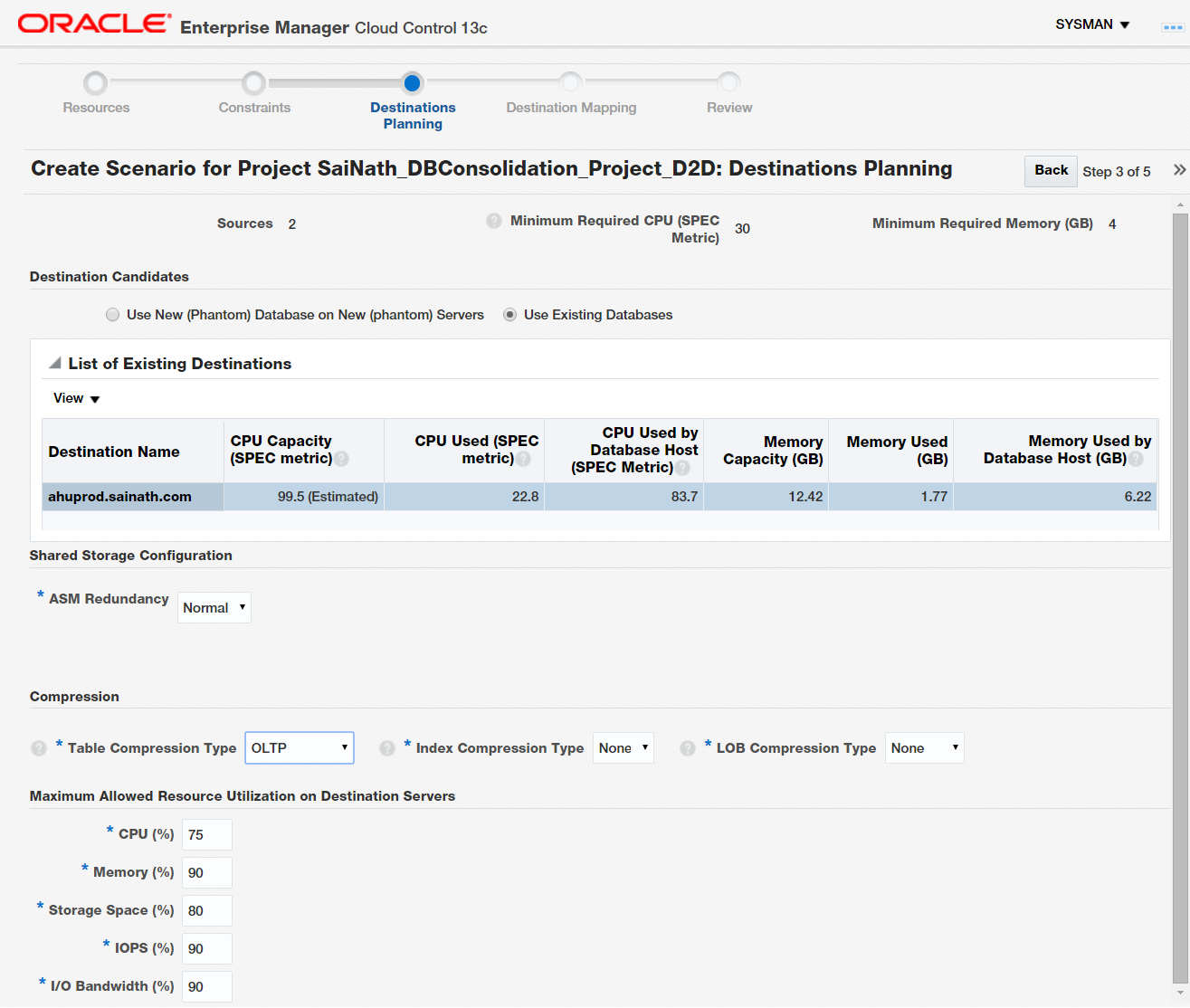Click the Oracle logo
1190x1008 pixels.
click(94, 24)
